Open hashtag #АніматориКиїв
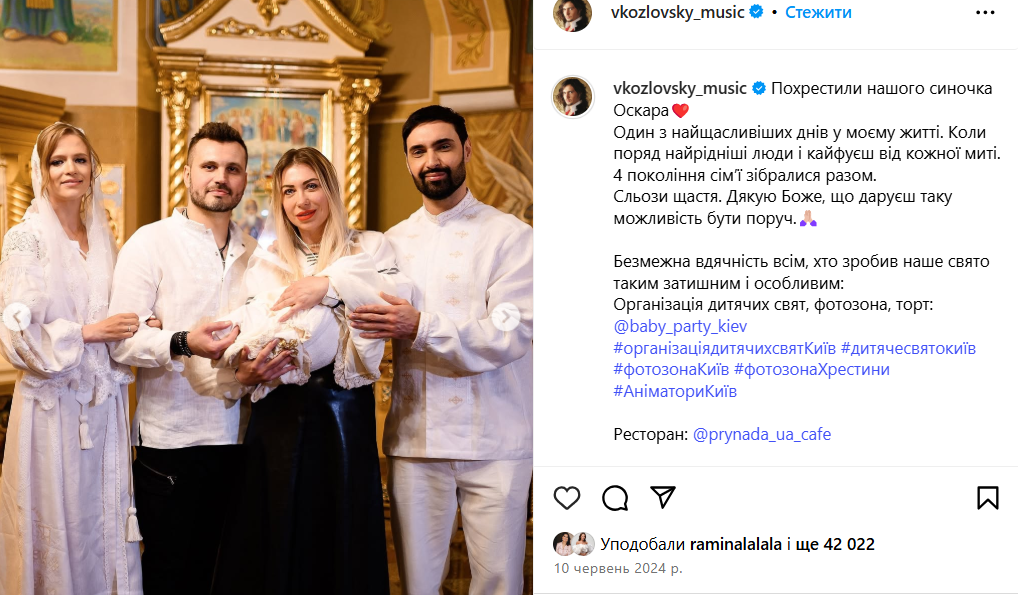Image resolution: width=1018 pixels, height=595 pixels. [675, 391]
